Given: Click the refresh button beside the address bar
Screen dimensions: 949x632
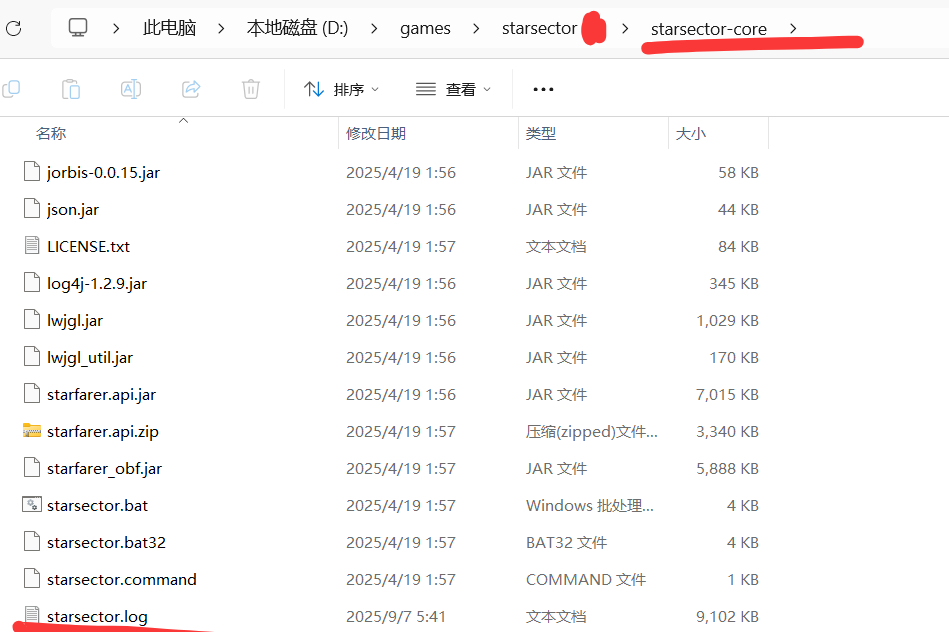Looking at the screenshot, I should [13, 28].
